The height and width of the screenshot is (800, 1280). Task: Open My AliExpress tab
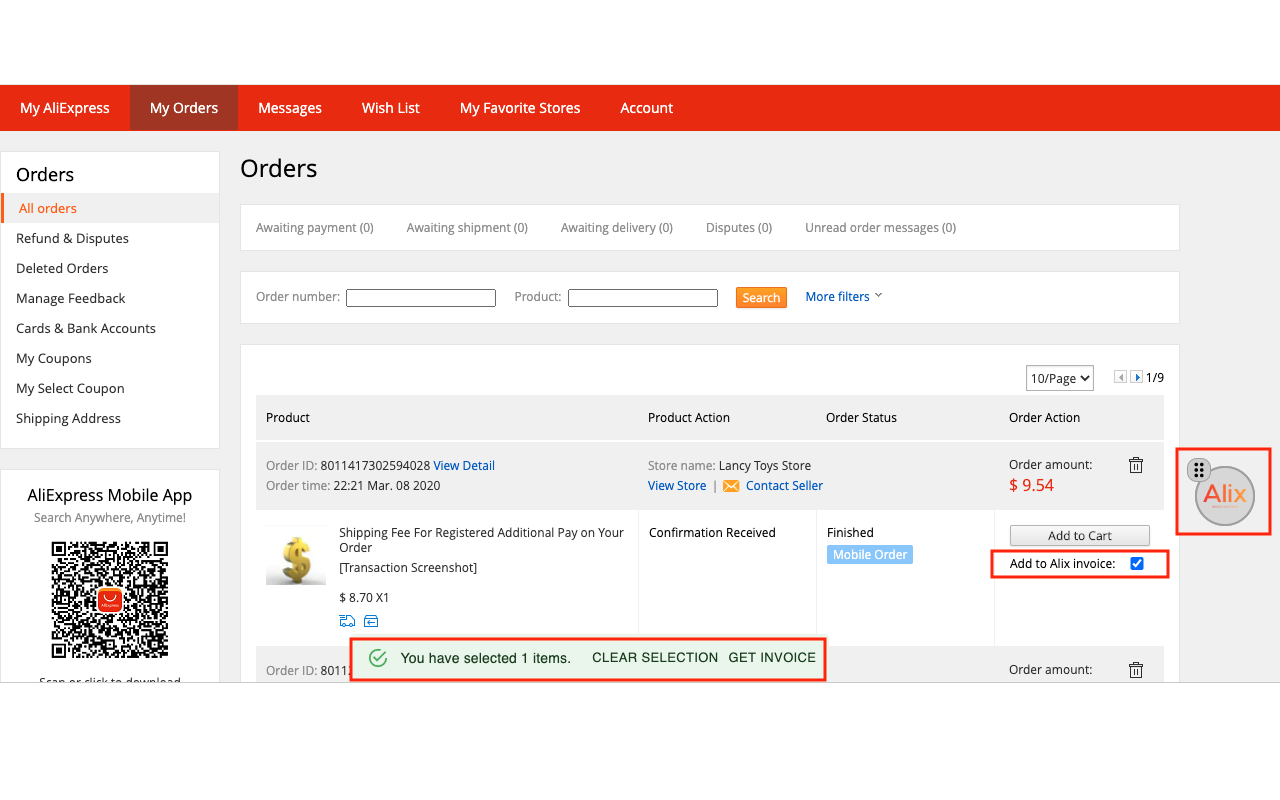tap(65, 108)
